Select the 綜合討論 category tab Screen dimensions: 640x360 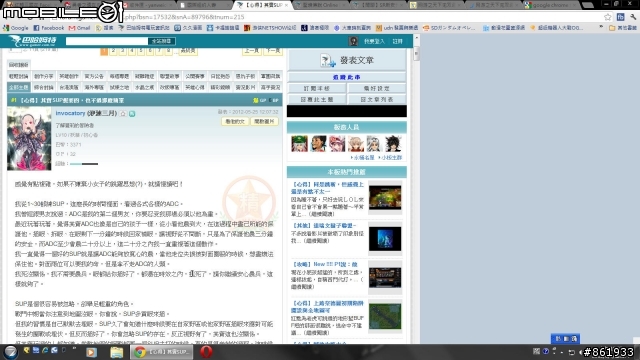[x=44, y=87]
